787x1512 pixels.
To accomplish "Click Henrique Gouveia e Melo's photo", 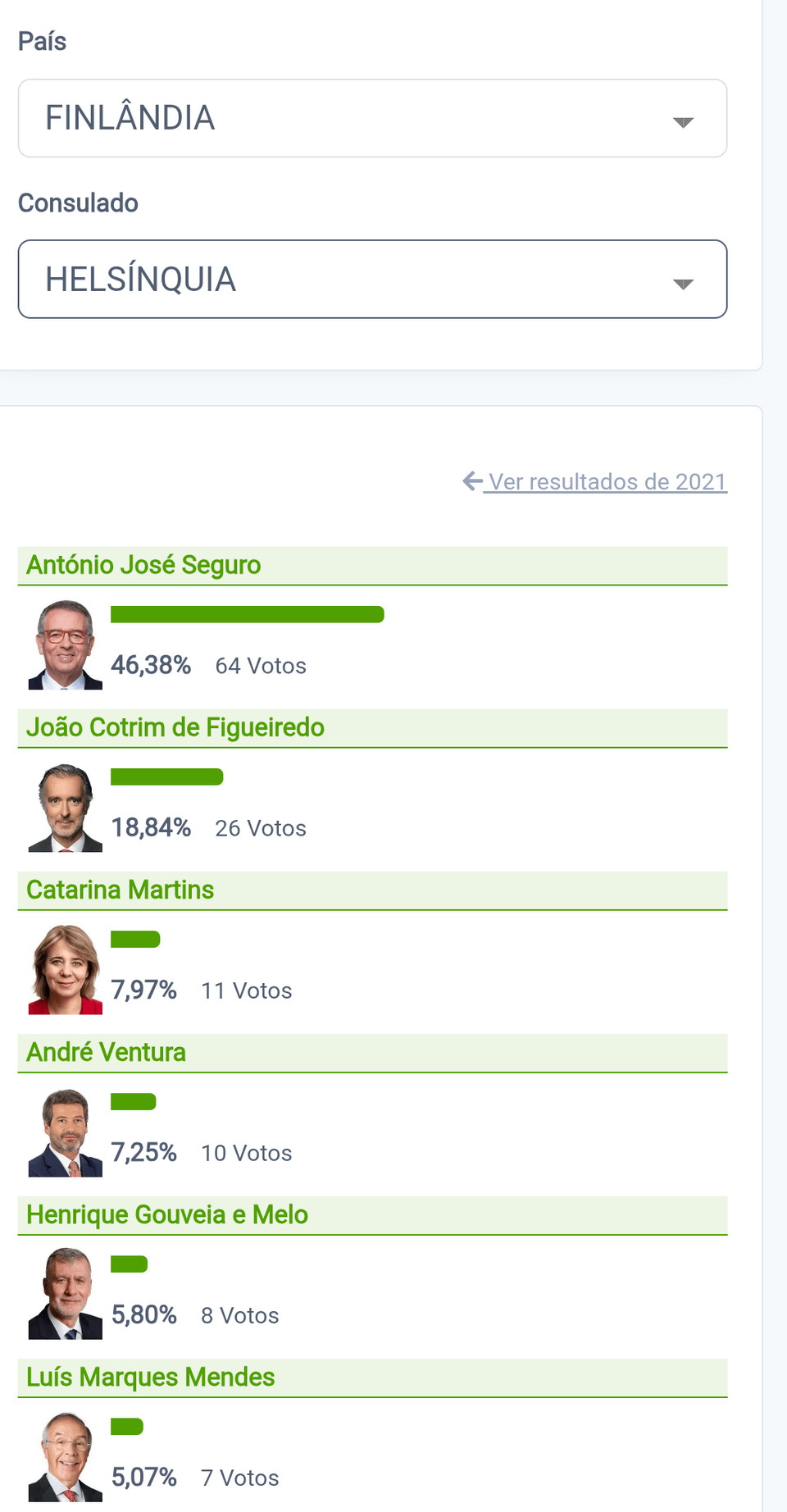I will click(x=66, y=1295).
